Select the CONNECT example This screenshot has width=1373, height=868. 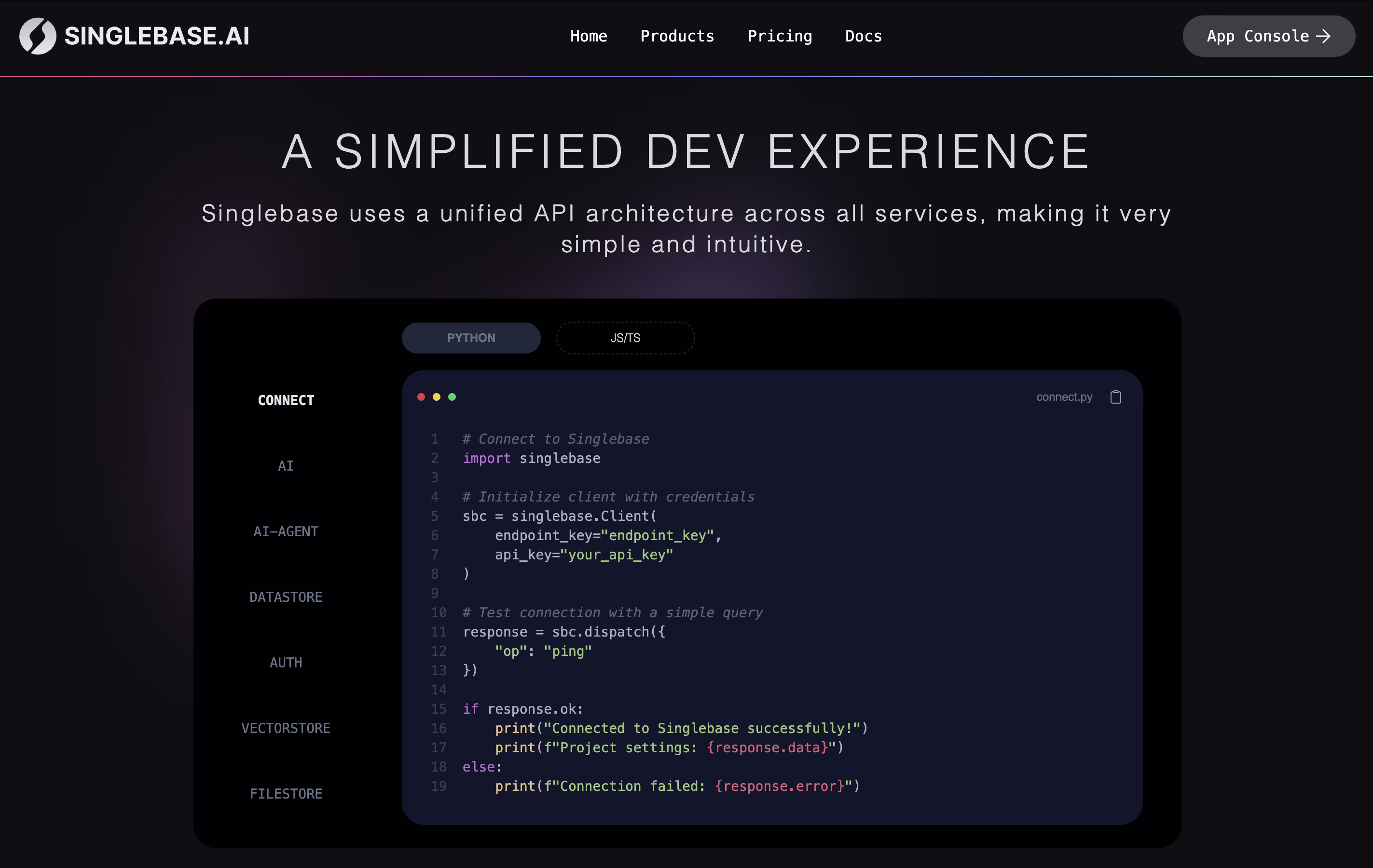[286, 400]
